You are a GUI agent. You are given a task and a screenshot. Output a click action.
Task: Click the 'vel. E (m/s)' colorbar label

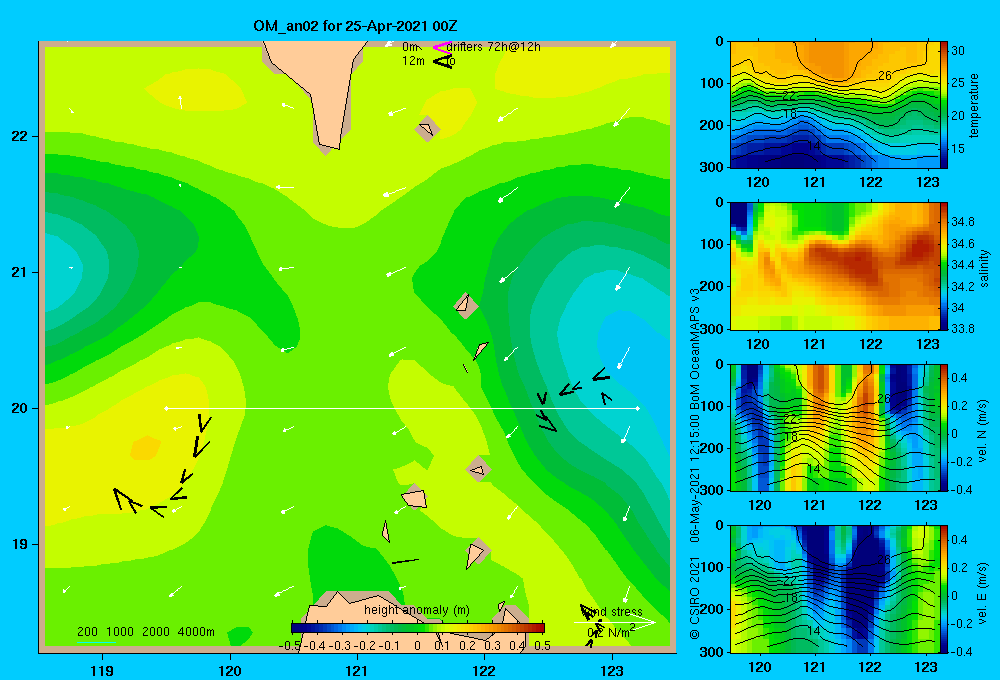pos(983,592)
